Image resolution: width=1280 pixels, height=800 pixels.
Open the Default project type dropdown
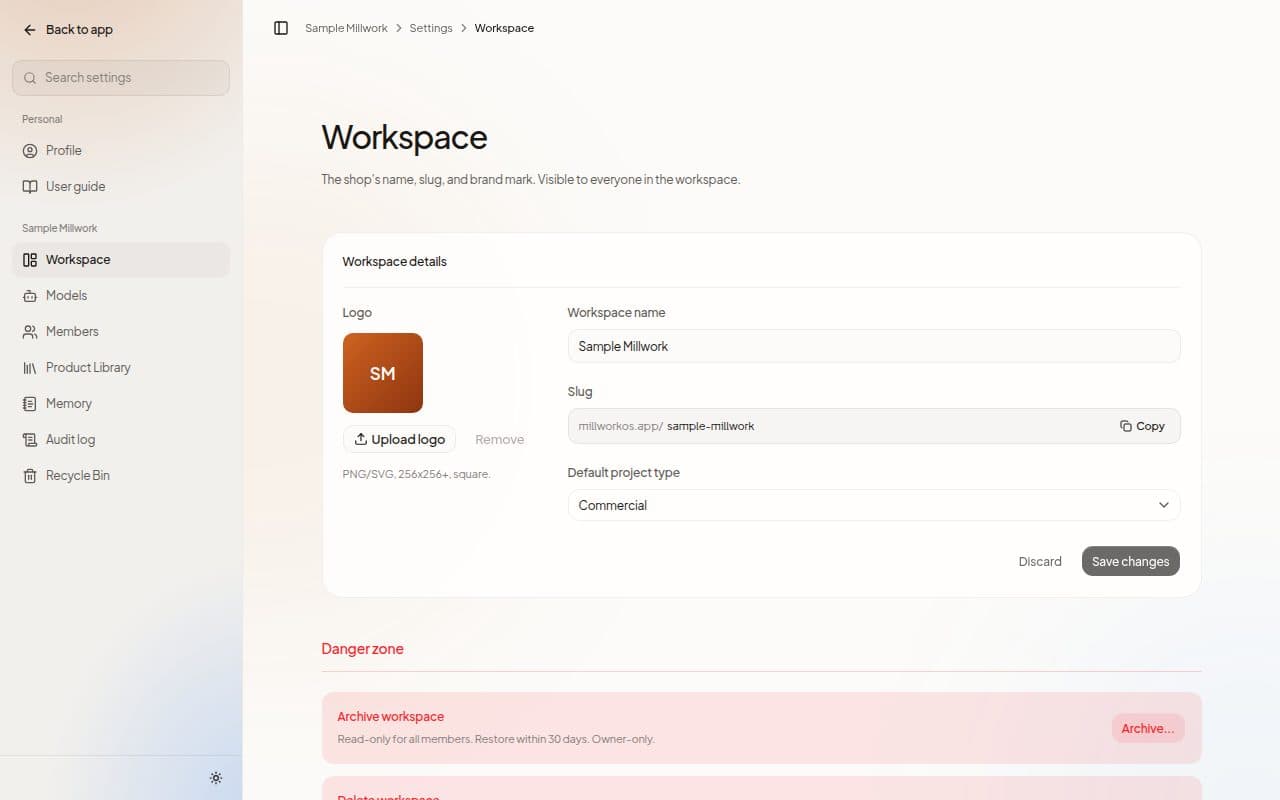pos(874,505)
